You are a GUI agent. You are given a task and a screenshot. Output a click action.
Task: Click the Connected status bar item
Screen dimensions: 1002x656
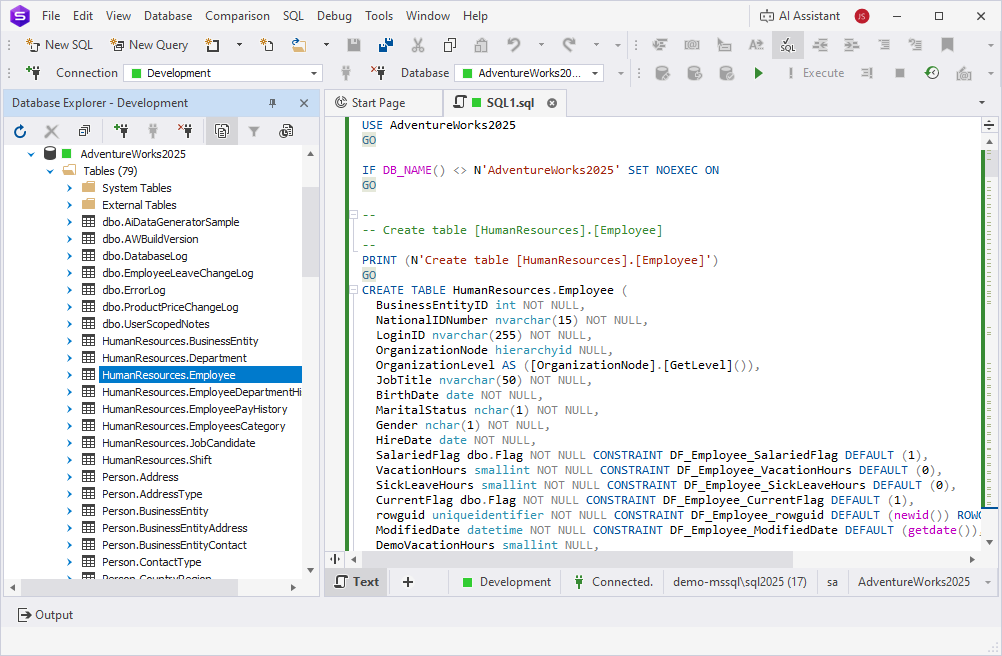(x=613, y=582)
